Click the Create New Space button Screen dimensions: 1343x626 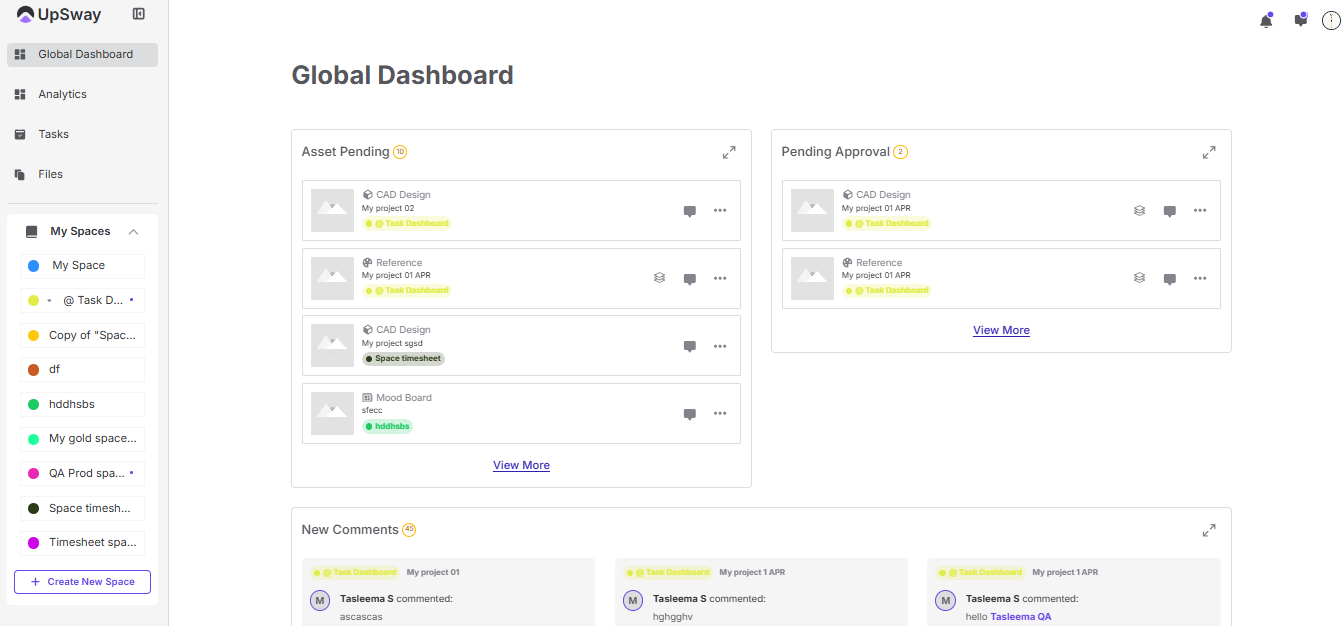click(x=82, y=582)
